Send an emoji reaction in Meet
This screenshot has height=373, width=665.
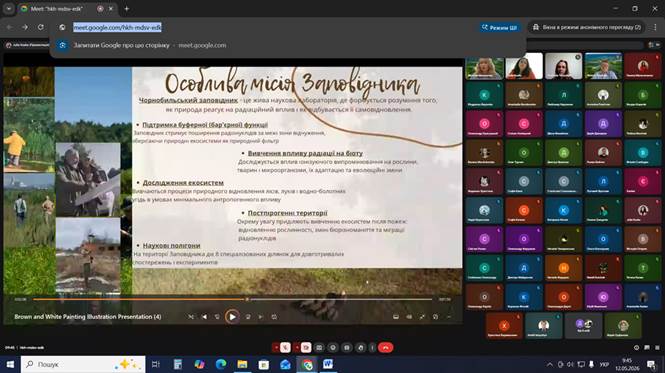coord(333,348)
